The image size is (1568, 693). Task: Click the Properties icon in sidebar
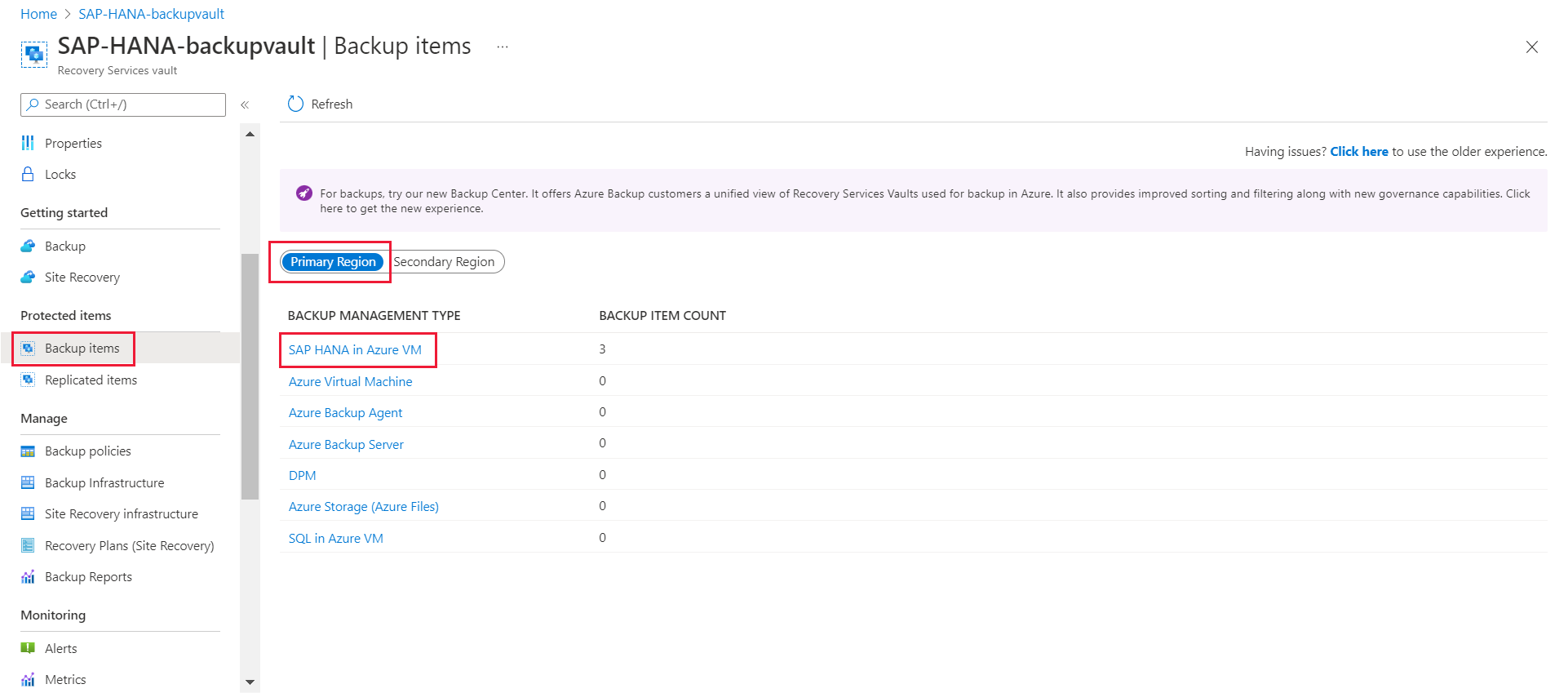[28, 143]
